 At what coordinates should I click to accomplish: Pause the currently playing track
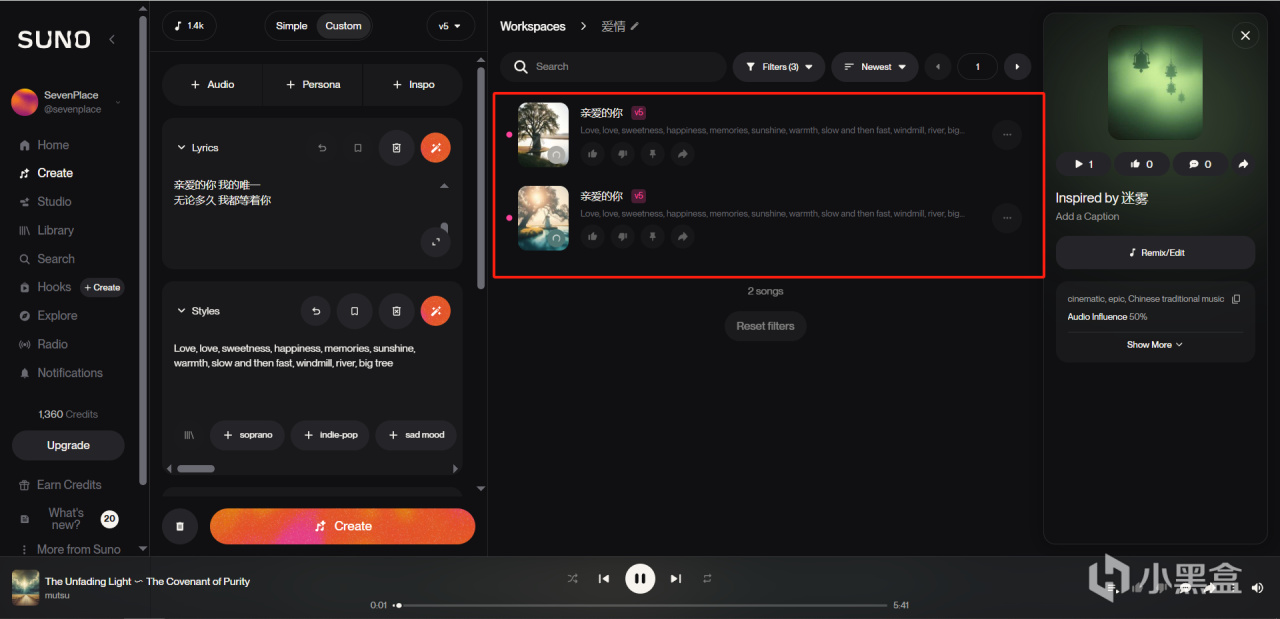click(640, 578)
